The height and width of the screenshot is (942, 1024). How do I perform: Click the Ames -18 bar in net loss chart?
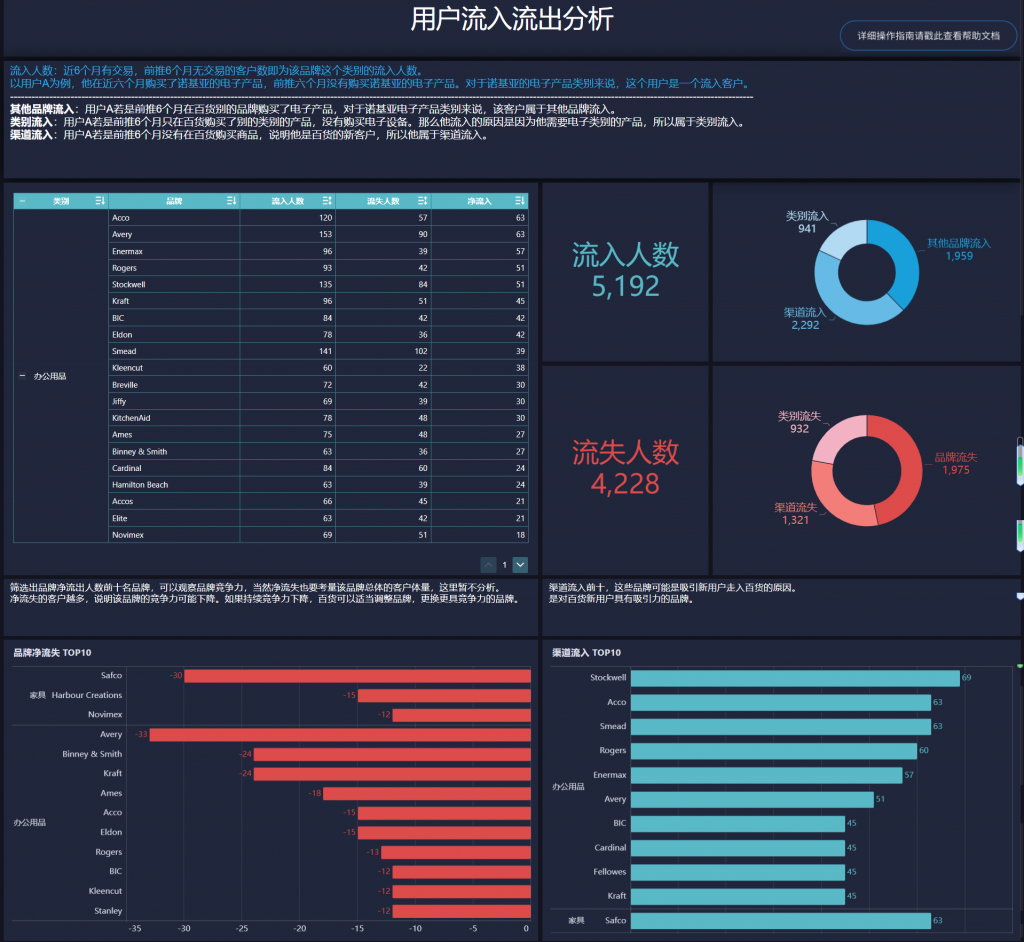pos(427,794)
